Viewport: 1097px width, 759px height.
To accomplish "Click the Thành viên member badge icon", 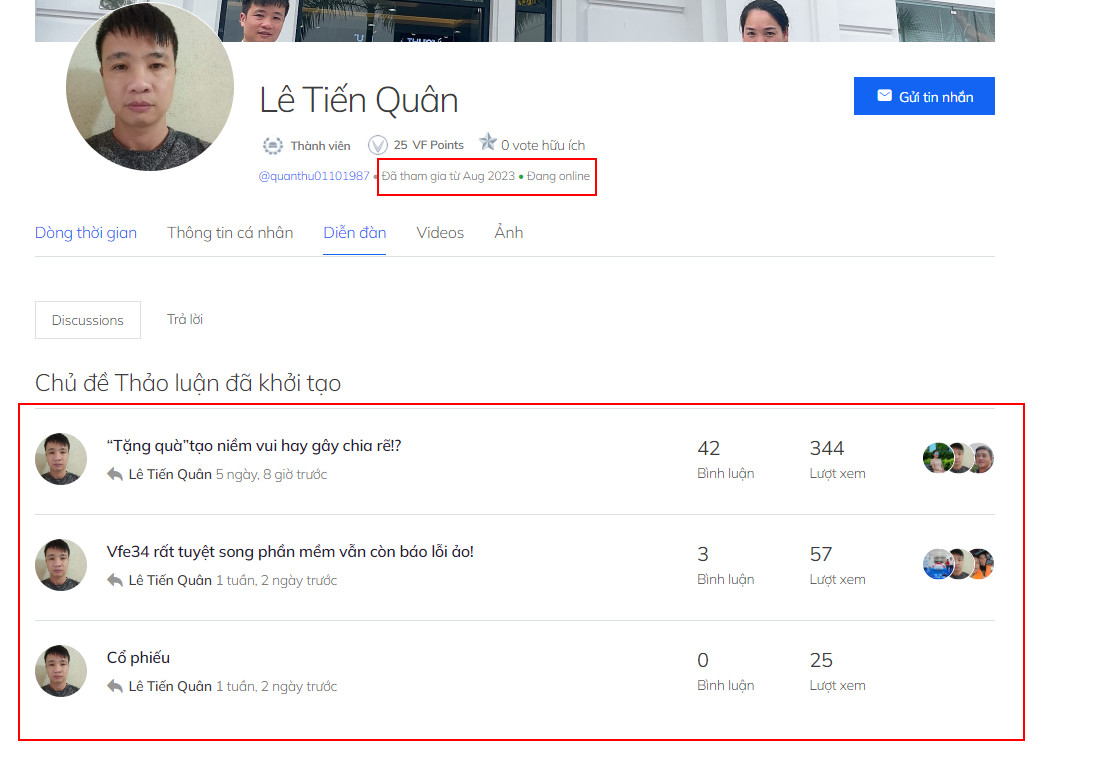I will [272, 146].
